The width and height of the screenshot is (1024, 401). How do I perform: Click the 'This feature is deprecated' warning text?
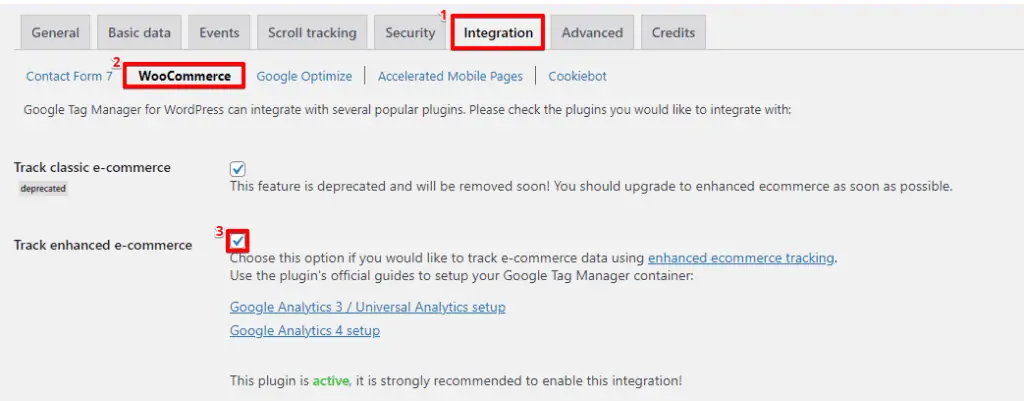[x=592, y=186]
